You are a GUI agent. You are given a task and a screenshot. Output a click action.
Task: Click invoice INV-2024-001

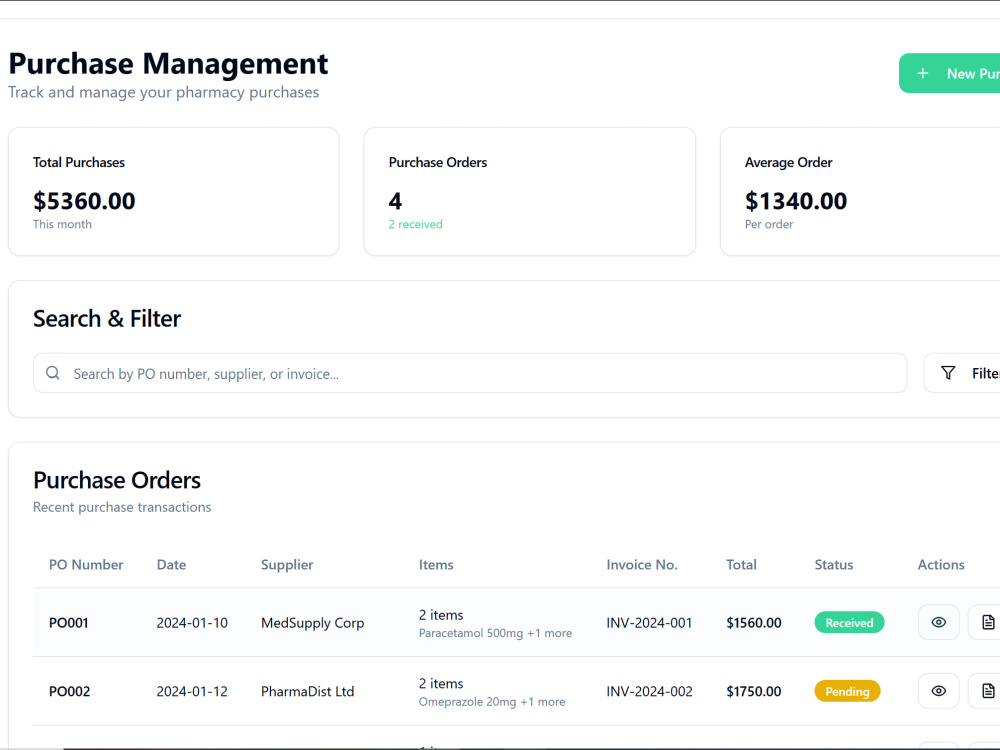point(649,622)
